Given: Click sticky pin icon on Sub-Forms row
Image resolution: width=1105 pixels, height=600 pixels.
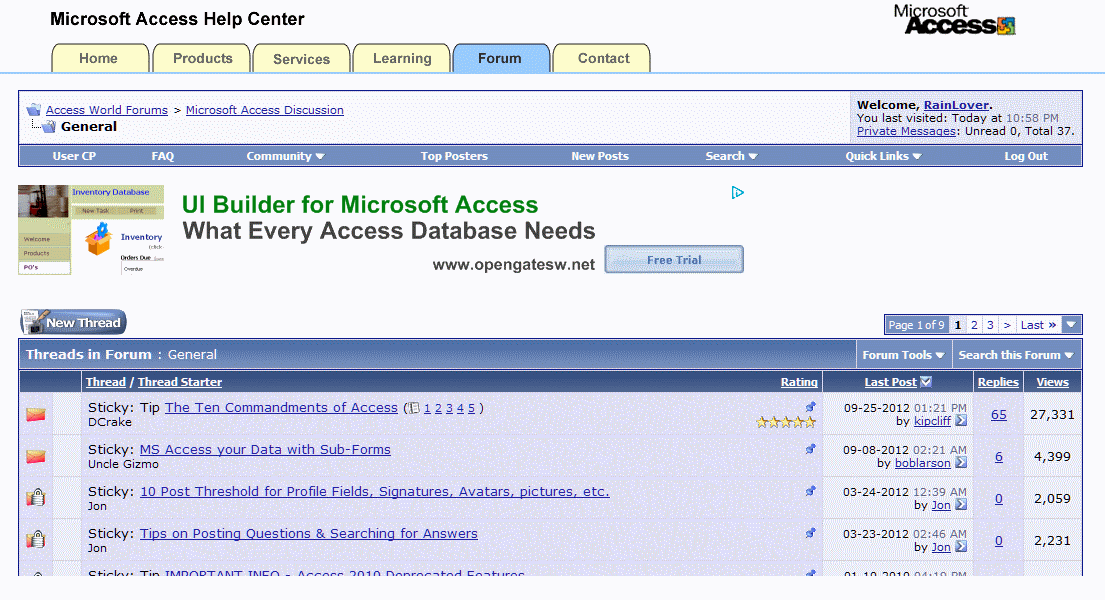Looking at the screenshot, I should [x=810, y=448].
